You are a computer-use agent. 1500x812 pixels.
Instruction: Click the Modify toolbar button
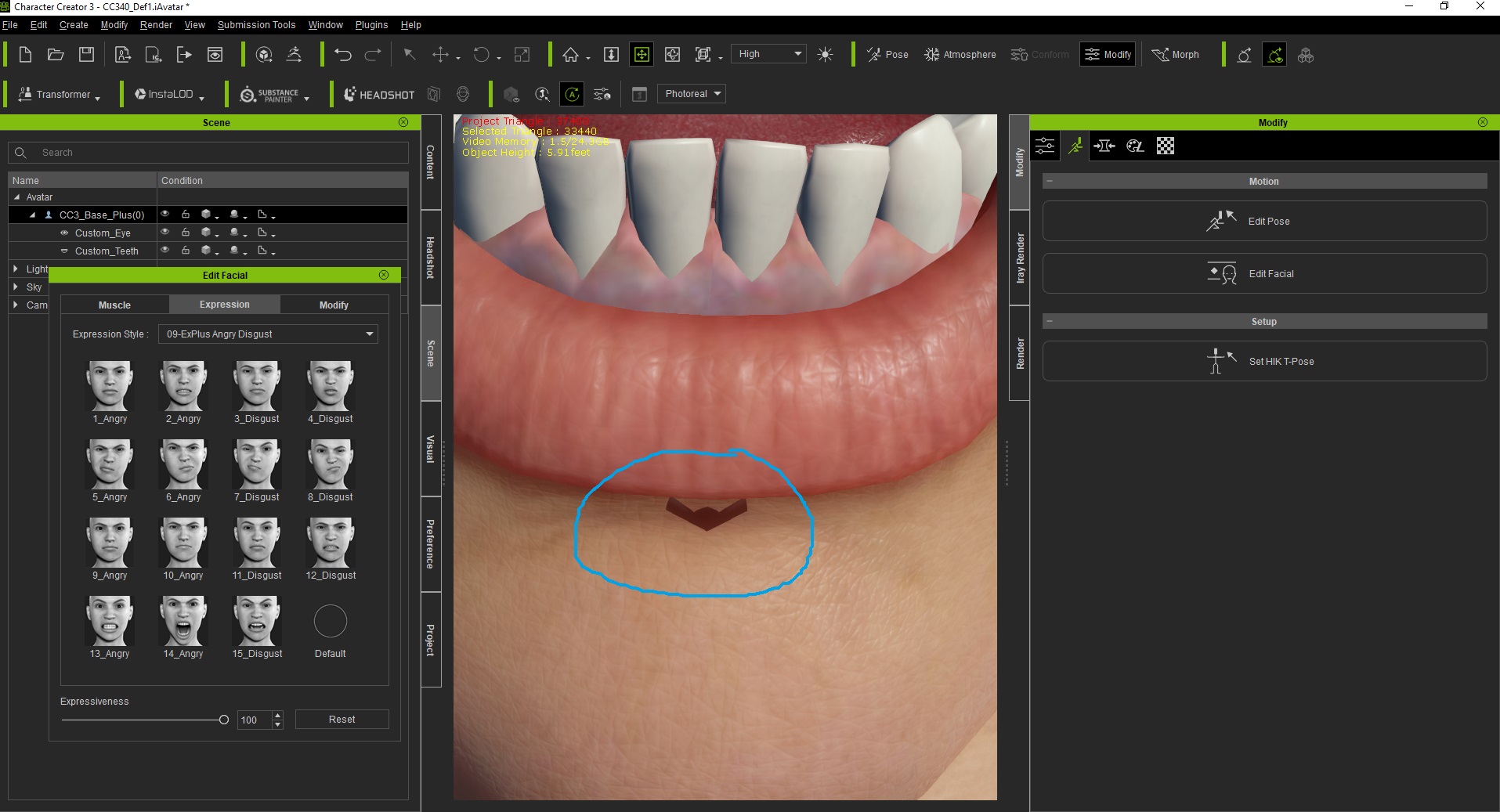pyautogui.click(x=1108, y=55)
